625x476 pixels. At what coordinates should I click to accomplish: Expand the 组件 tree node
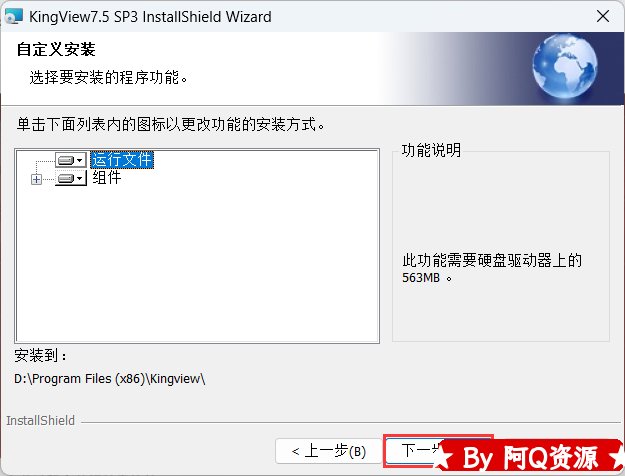(36, 179)
